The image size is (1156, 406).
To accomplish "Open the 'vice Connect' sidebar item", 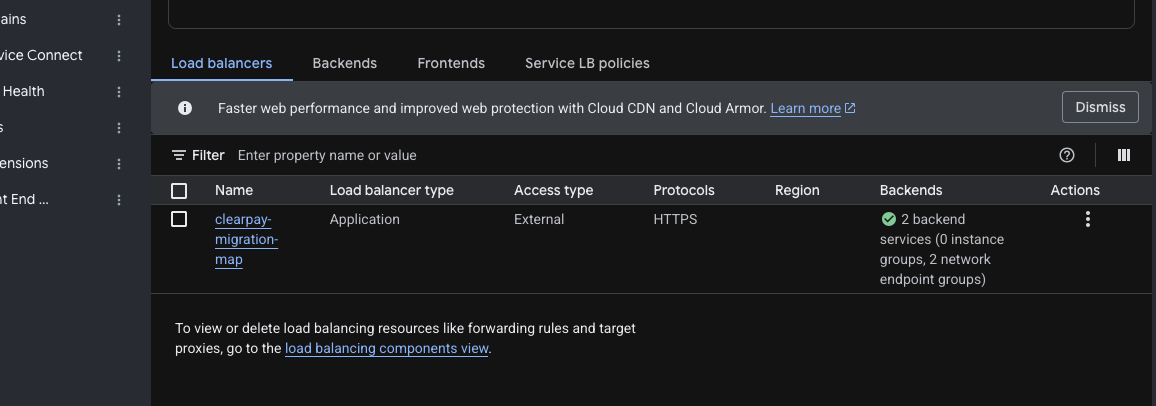I will click(x=41, y=56).
